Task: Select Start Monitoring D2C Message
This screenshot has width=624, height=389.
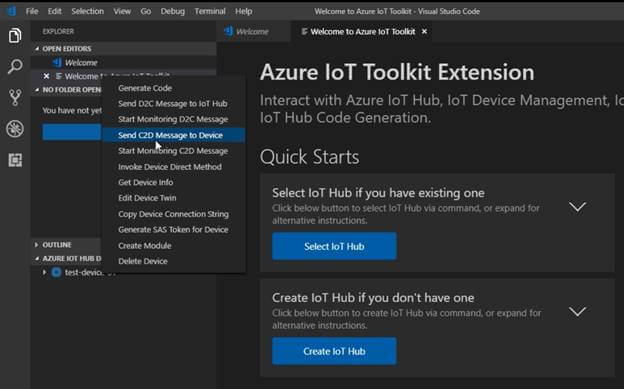Action: [x=174, y=119]
